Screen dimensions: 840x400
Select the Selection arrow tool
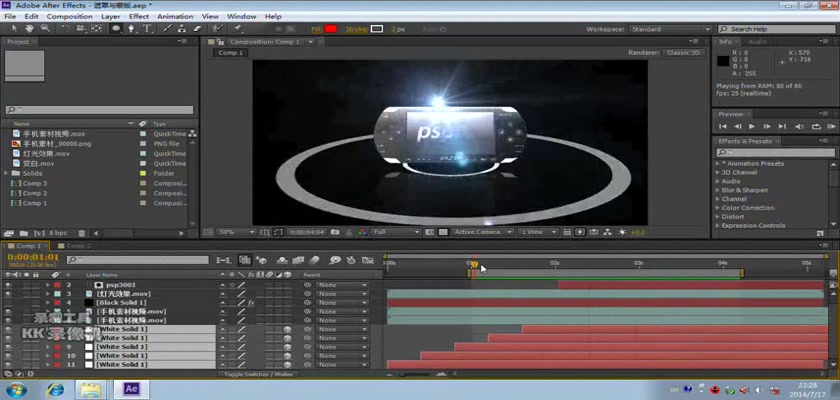[x=14, y=29]
